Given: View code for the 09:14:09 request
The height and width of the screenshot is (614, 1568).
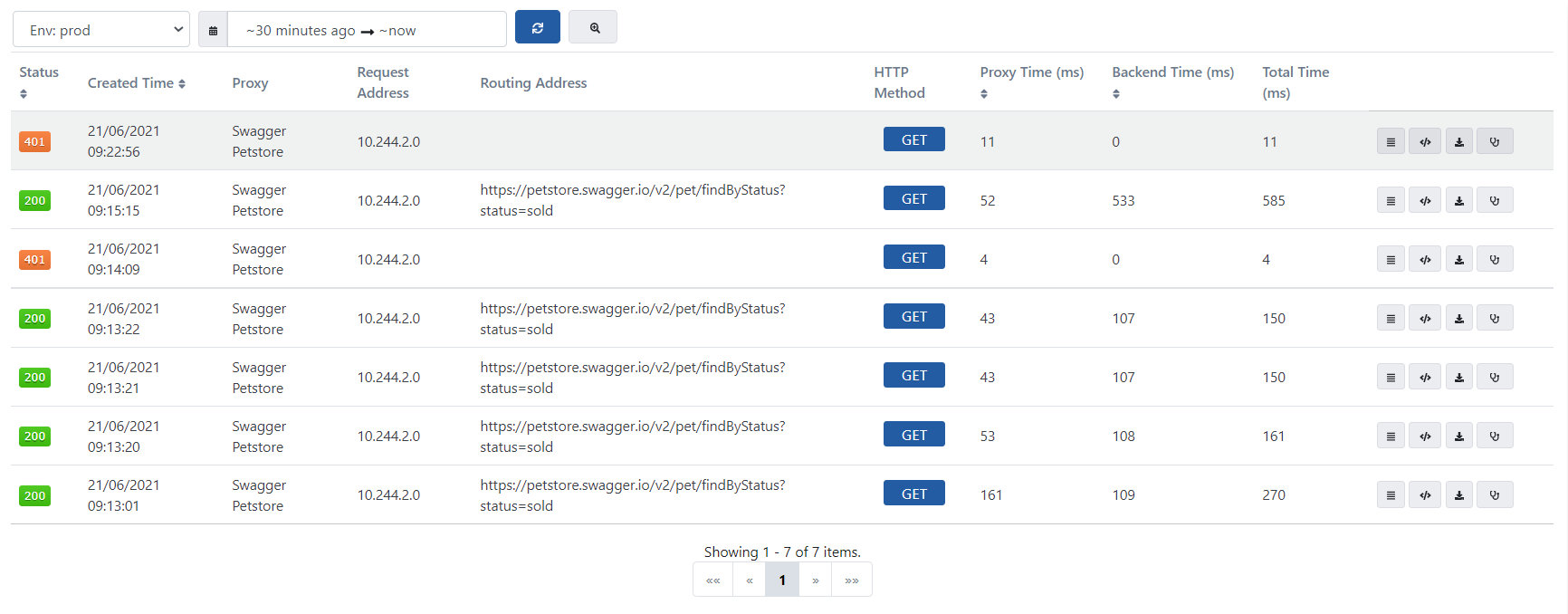Looking at the screenshot, I should [1425, 259].
